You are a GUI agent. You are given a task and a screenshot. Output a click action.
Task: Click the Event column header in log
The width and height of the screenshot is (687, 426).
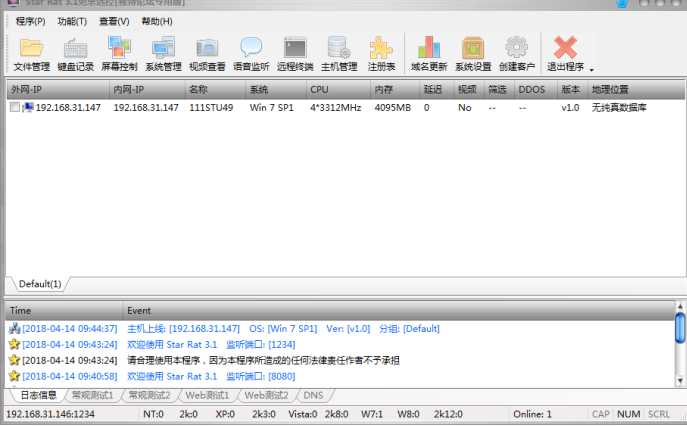(399, 311)
